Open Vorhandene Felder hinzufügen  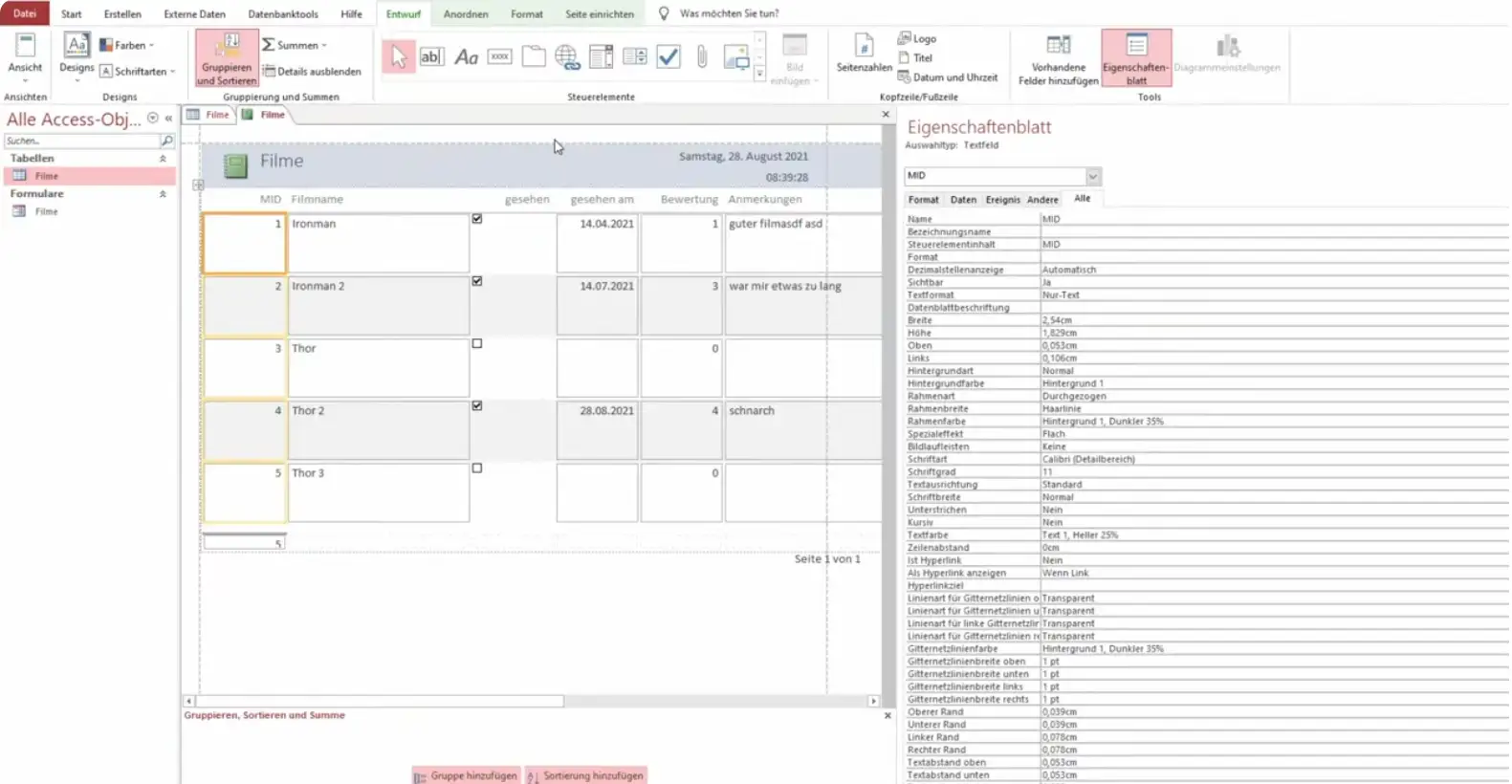[1058, 59]
